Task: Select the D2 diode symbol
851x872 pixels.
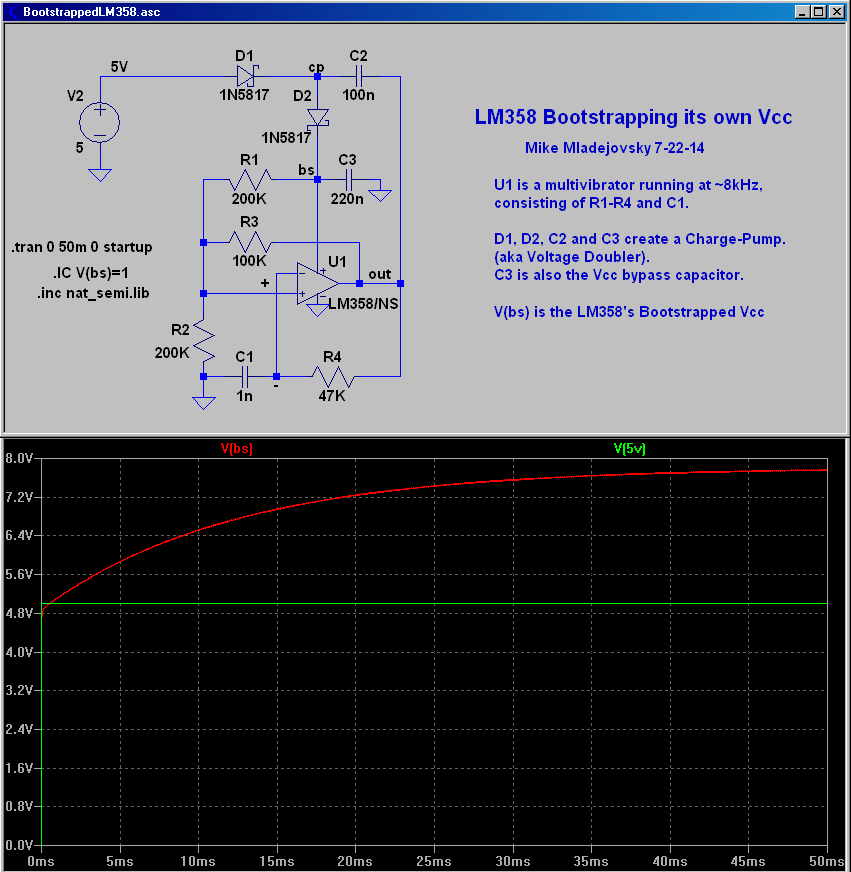Action: pos(318,118)
